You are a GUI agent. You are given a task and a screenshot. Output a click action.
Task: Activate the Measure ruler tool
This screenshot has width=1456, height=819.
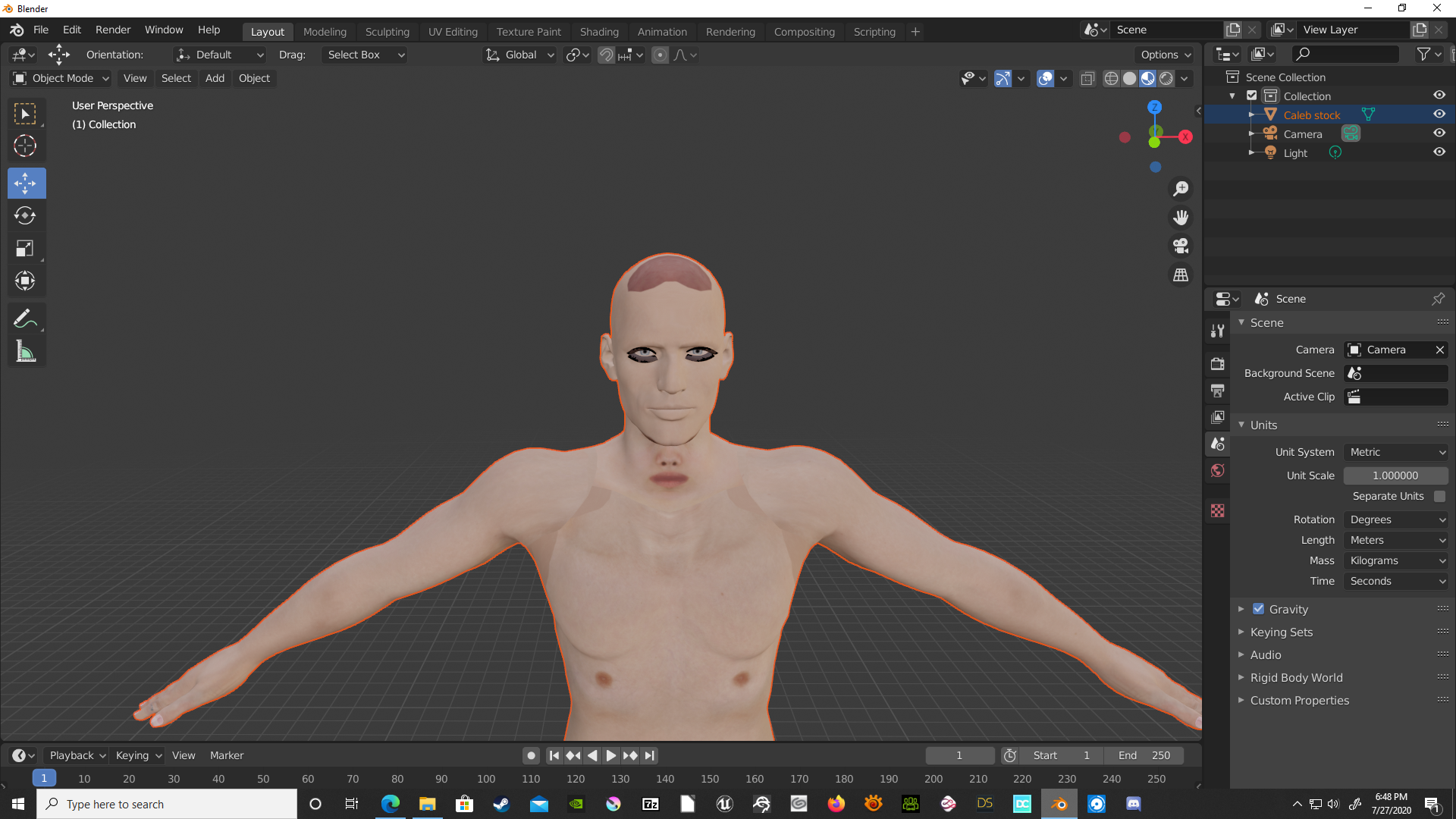point(25,351)
